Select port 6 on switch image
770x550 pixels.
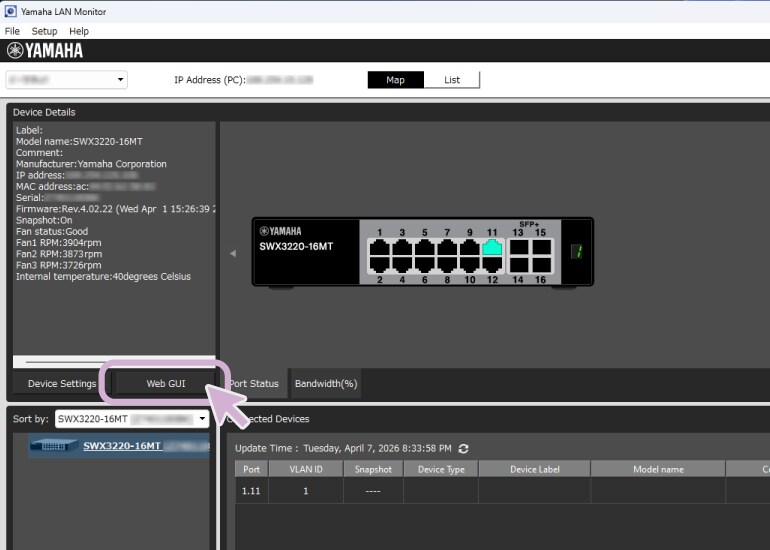click(x=424, y=264)
